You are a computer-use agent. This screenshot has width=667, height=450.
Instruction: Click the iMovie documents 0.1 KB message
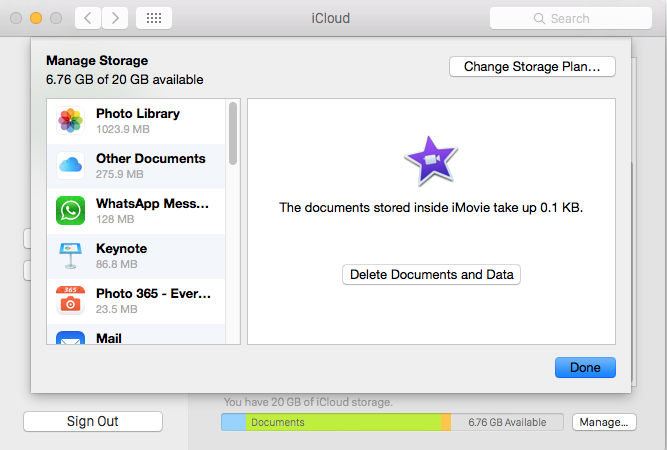pyautogui.click(x=431, y=208)
